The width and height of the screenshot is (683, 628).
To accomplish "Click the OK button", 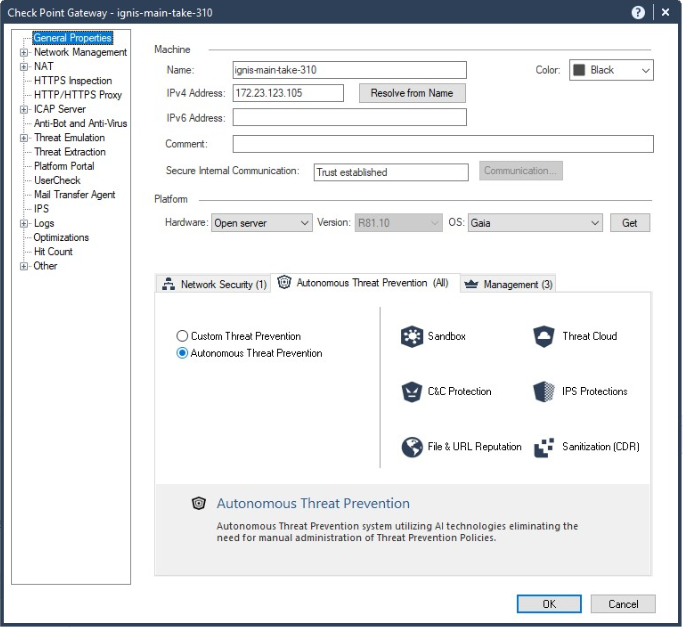I will [549, 604].
